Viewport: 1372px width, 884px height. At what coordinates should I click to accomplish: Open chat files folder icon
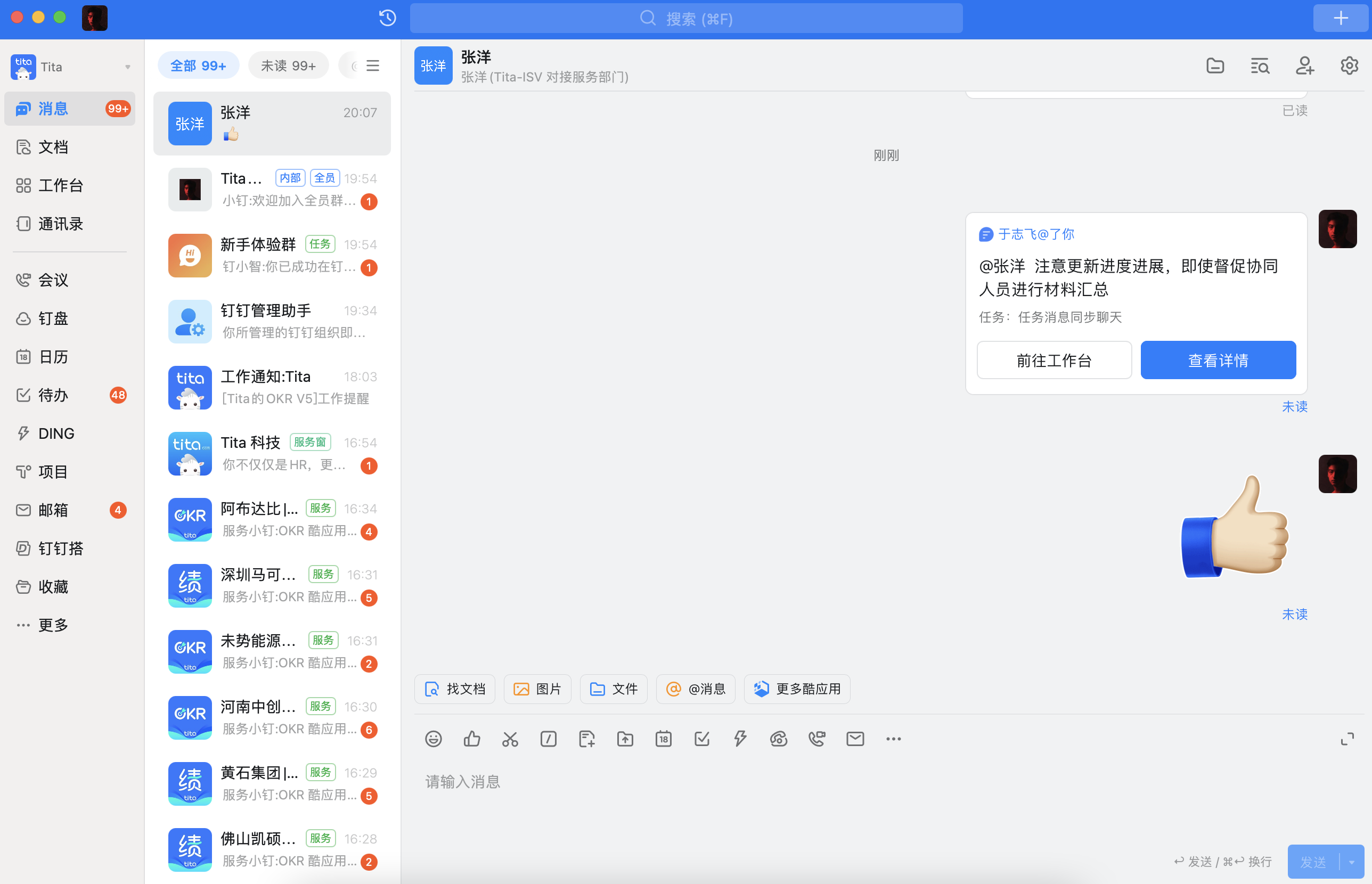tap(1215, 66)
